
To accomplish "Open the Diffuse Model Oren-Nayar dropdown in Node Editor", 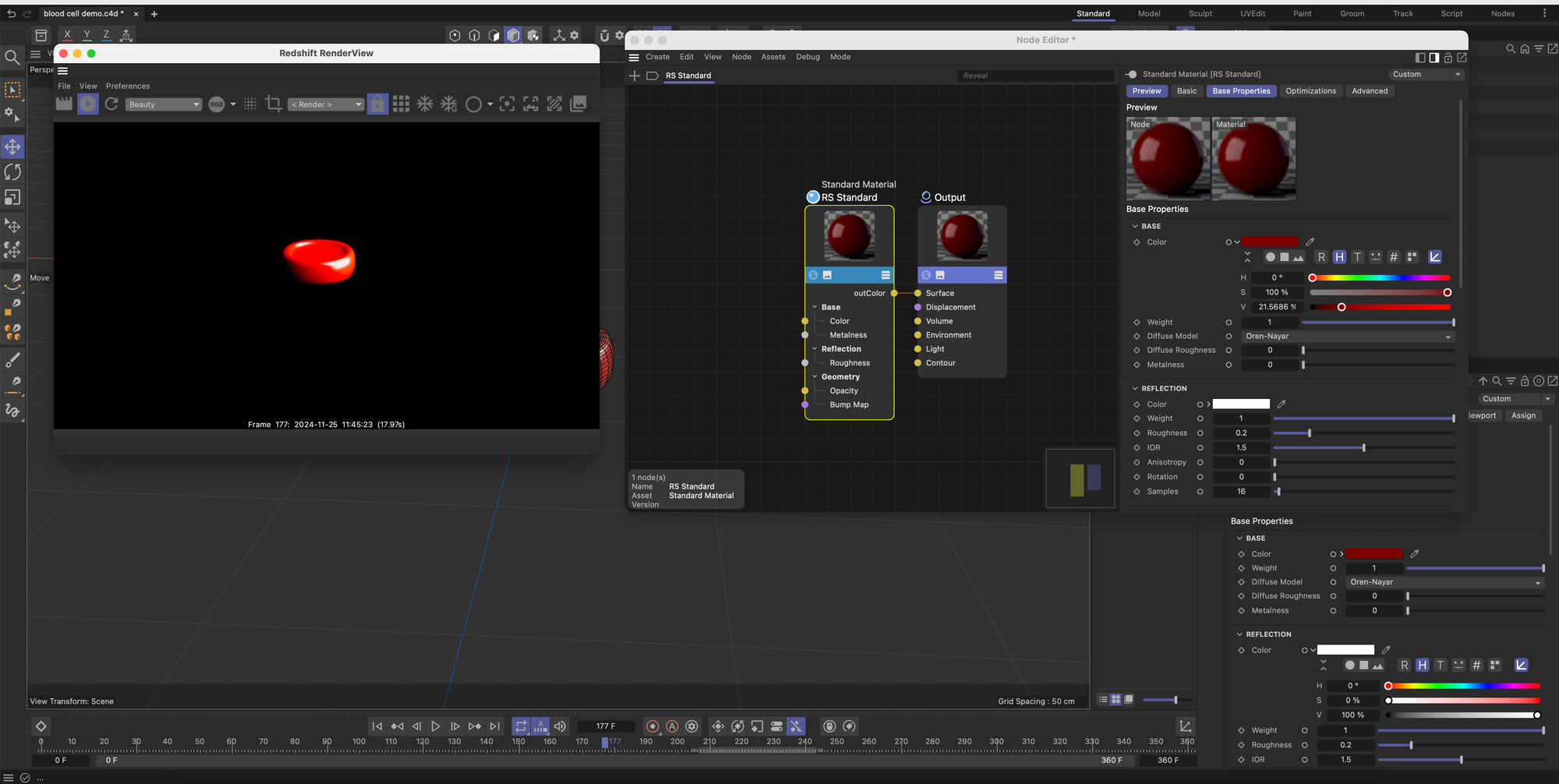I will pos(1348,337).
